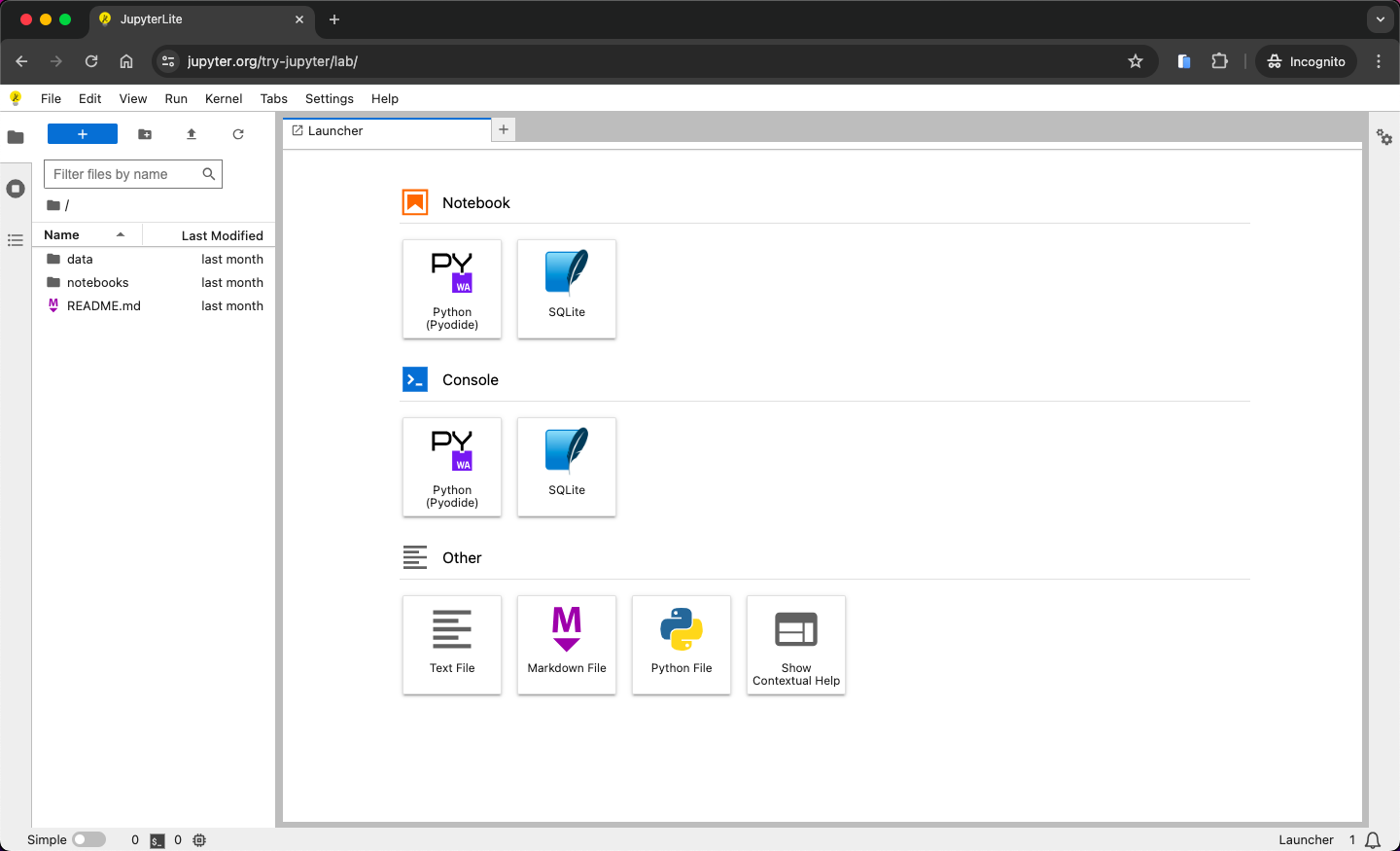Open a SQLite console
This screenshot has width=1400, height=851.
[567, 467]
